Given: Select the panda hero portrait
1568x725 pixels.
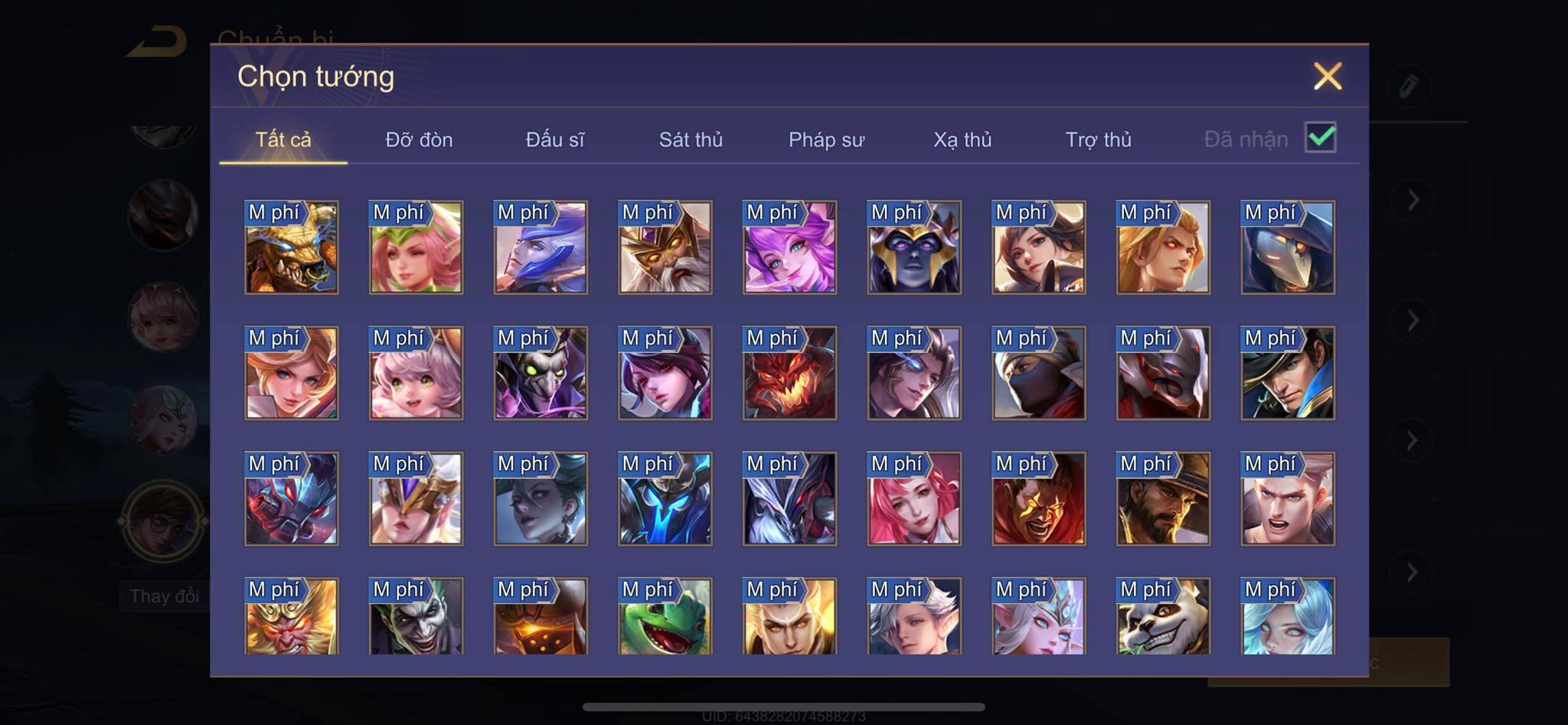Looking at the screenshot, I should tap(1163, 616).
